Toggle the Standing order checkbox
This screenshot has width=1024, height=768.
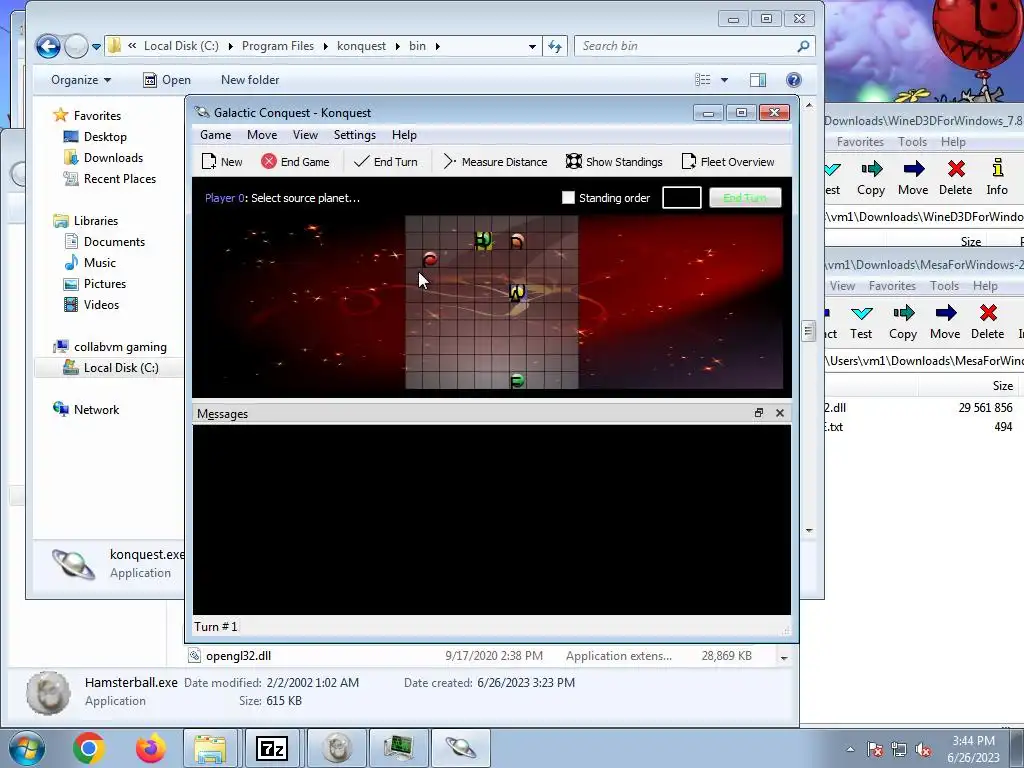pos(568,197)
